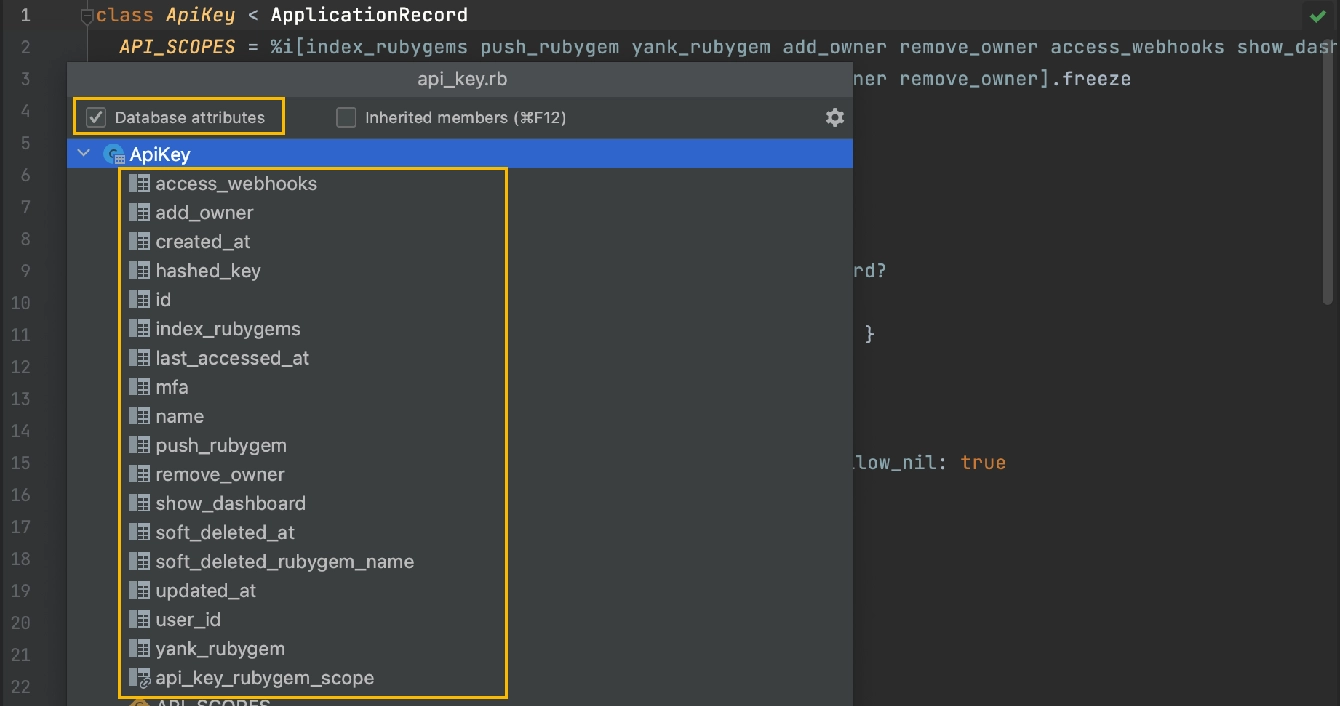This screenshot has width=1340, height=706.
Task: Click the mfa column icon
Action: [x=140, y=387]
